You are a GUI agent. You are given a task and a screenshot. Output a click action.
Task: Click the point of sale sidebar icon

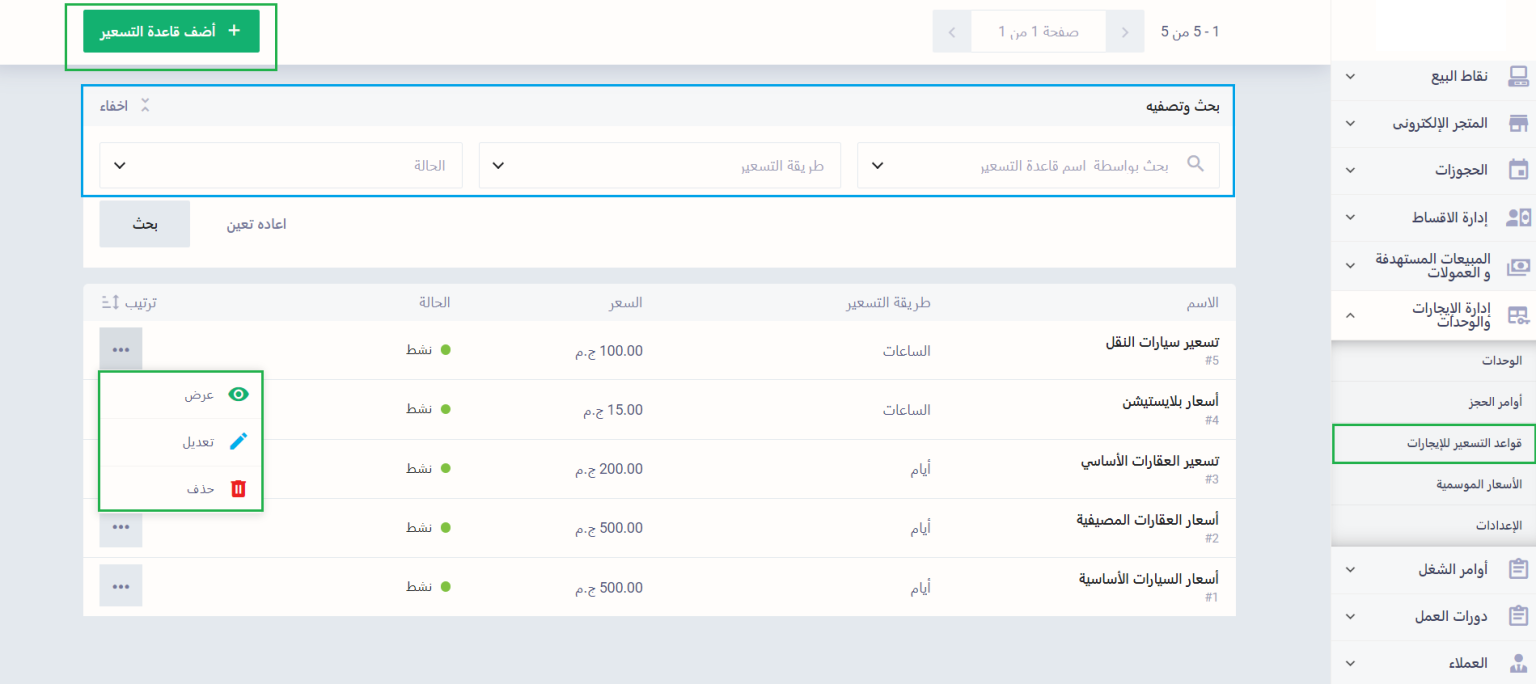click(x=1518, y=77)
